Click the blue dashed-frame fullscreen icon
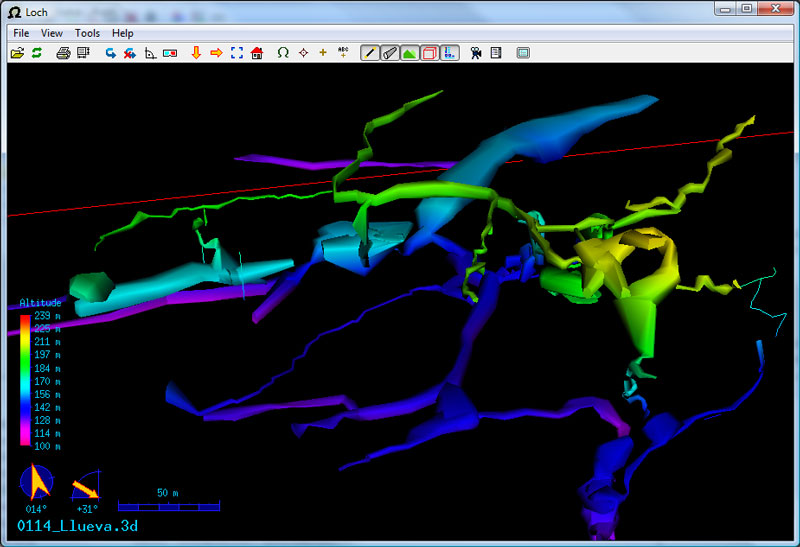The height and width of the screenshot is (547, 800). click(237, 53)
